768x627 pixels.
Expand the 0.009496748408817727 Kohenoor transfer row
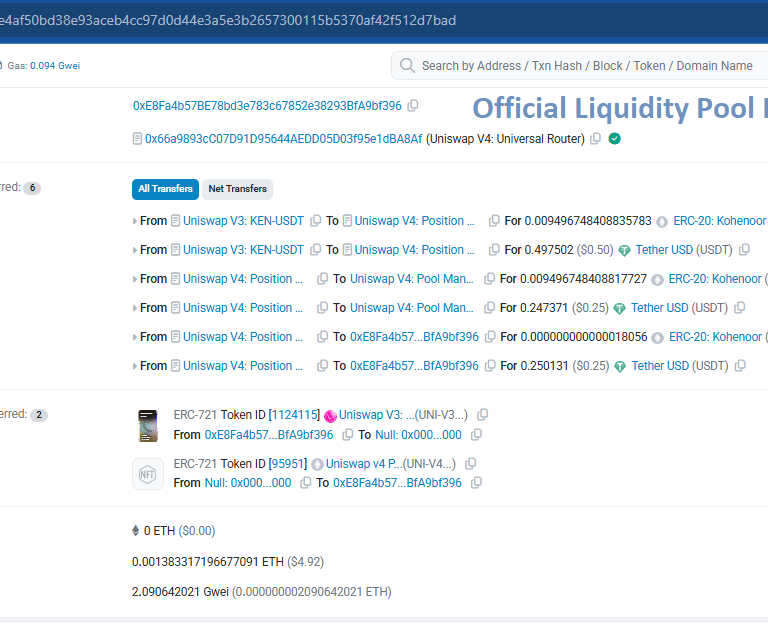(135, 279)
